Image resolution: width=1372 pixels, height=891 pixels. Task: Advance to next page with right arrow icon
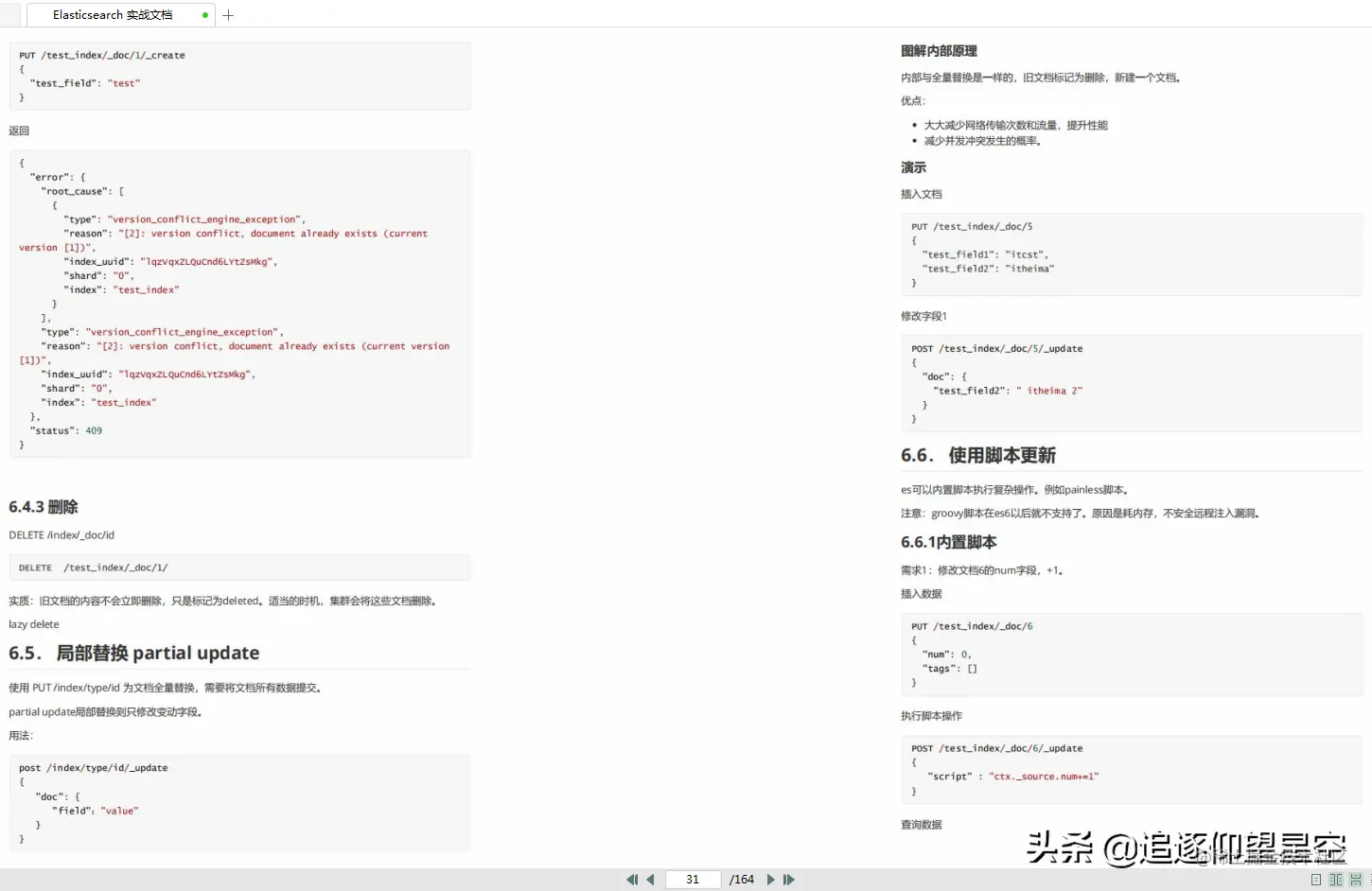pos(770,879)
